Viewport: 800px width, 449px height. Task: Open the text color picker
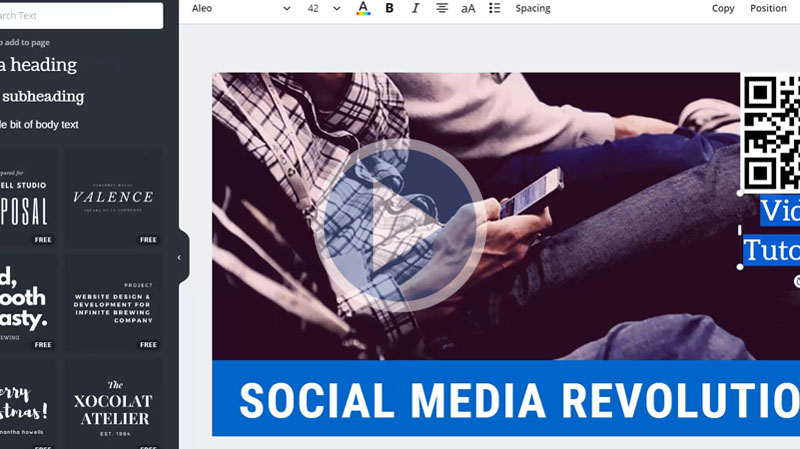pyautogui.click(x=363, y=8)
